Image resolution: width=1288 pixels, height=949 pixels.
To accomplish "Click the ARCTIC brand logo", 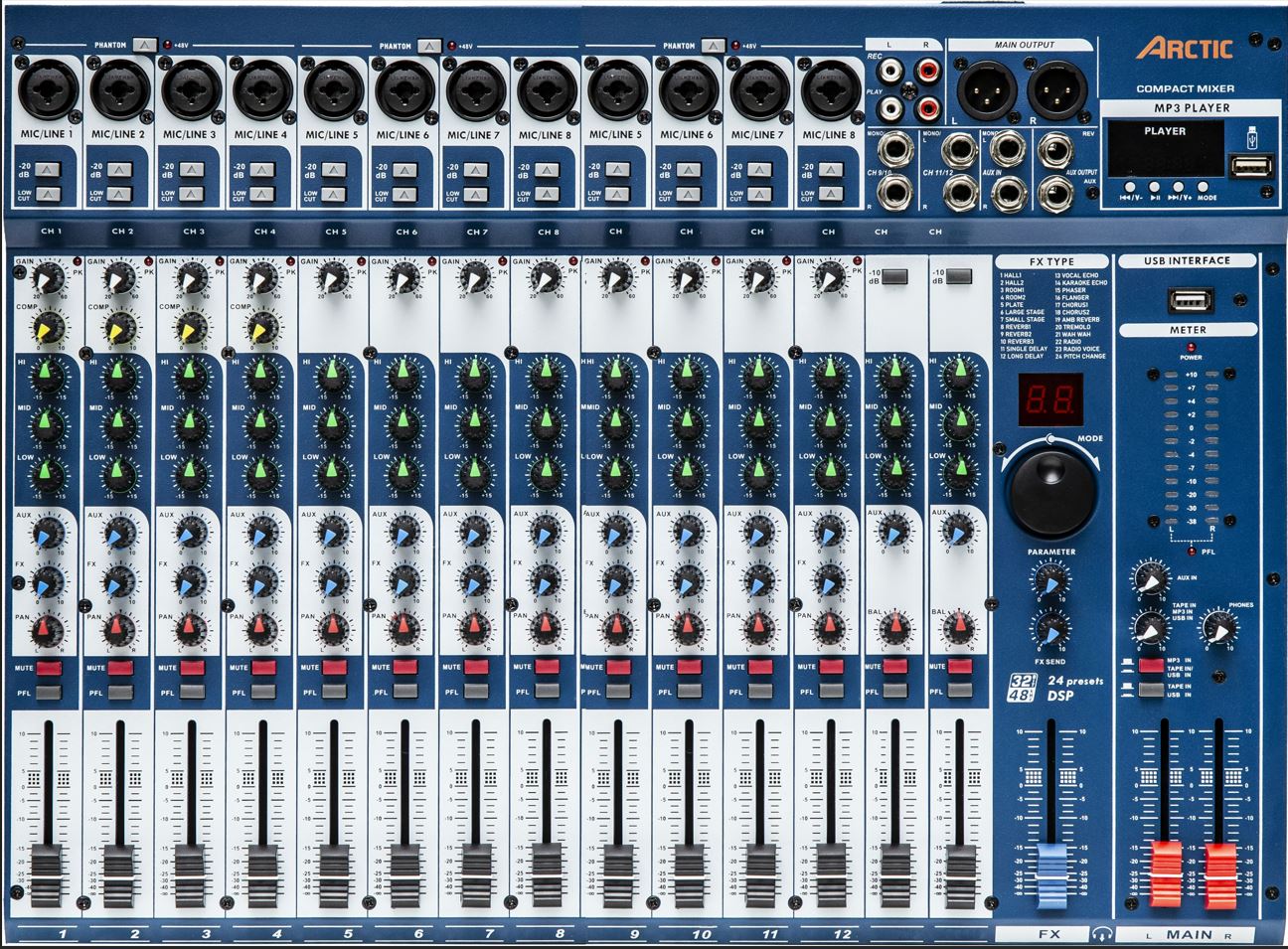I will point(1185,49).
